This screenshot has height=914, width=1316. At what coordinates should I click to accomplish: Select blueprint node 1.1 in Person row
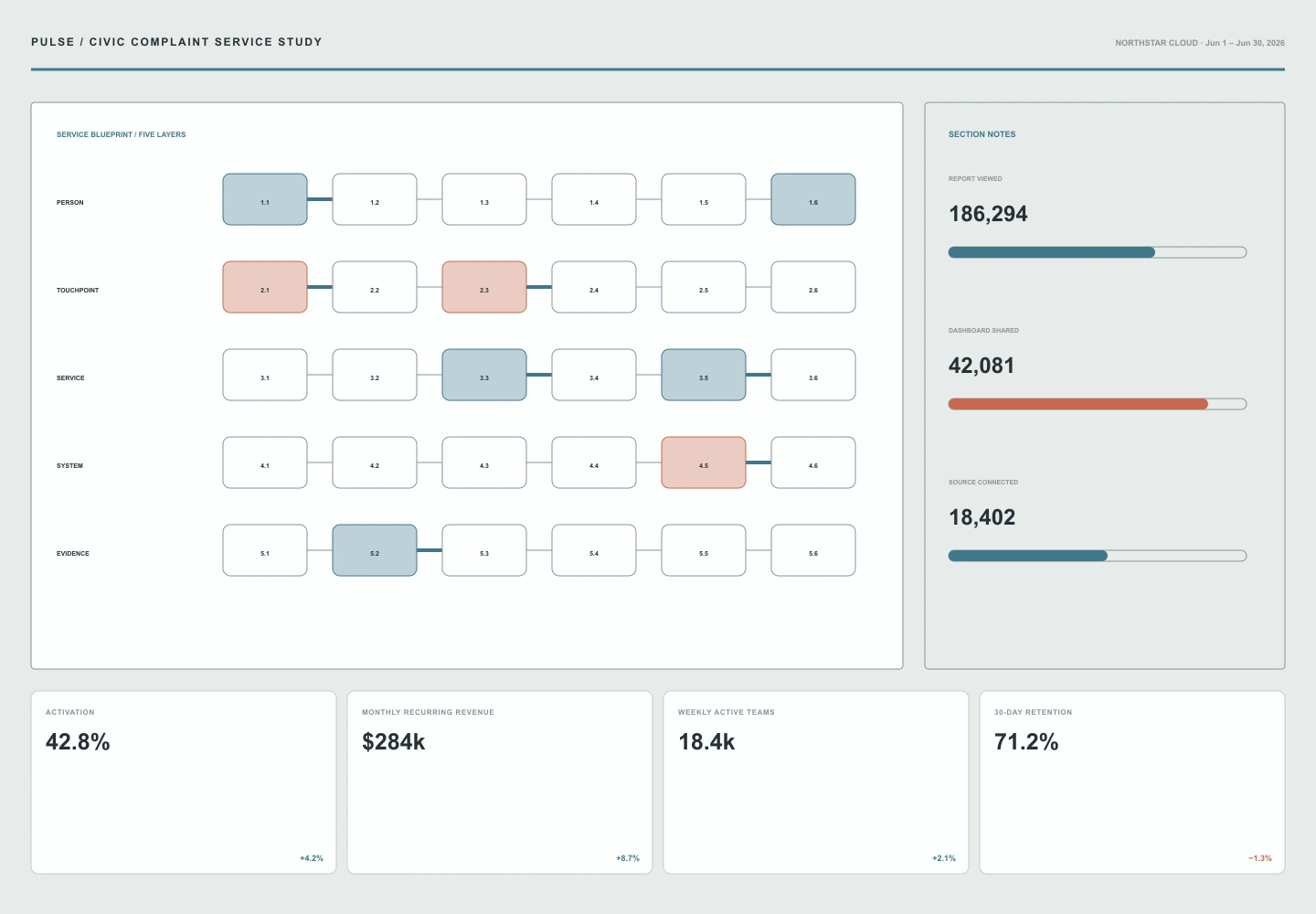point(265,199)
